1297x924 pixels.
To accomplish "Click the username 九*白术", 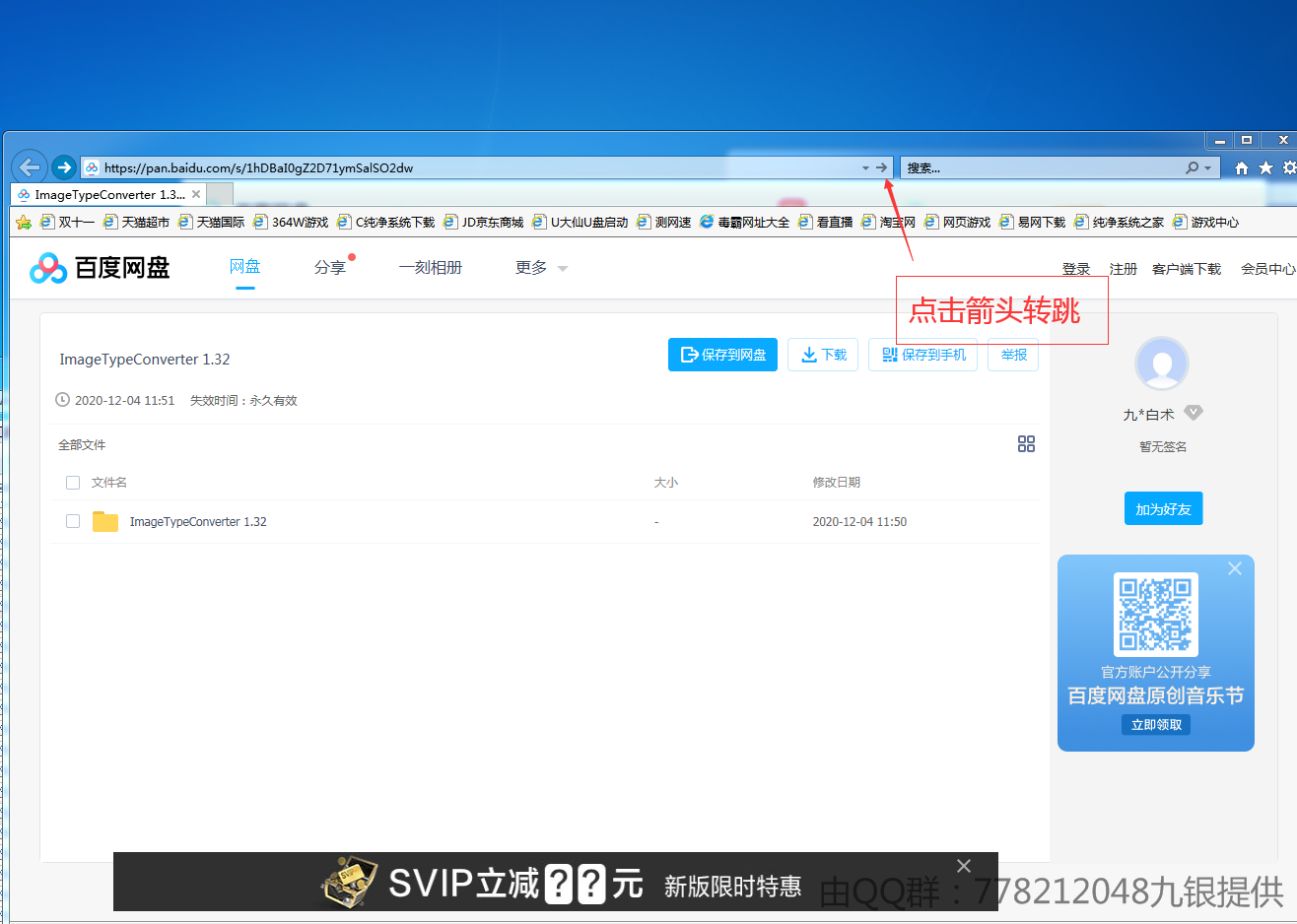I will coord(1148,415).
